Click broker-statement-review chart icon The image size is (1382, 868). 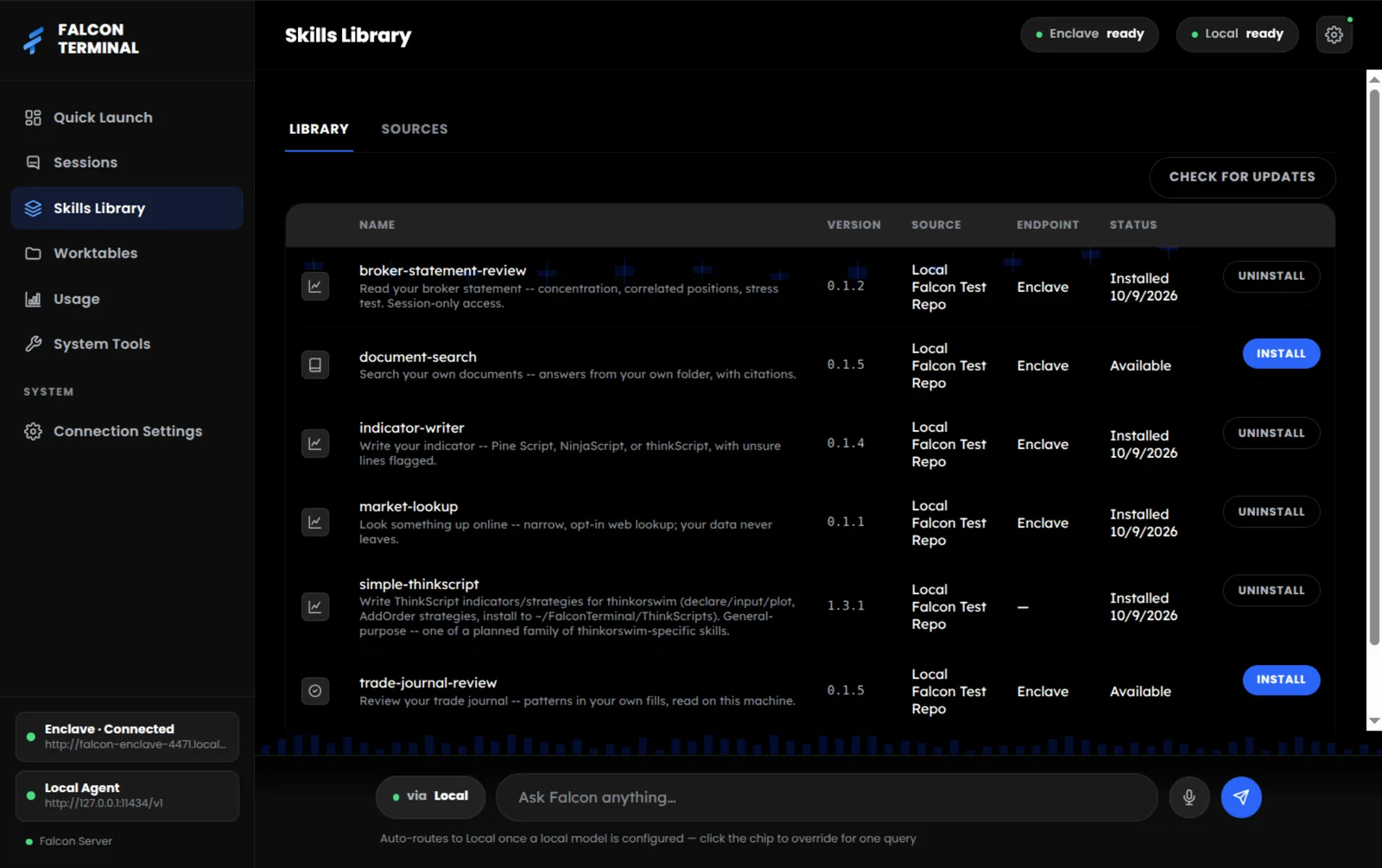(x=315, y=286)
